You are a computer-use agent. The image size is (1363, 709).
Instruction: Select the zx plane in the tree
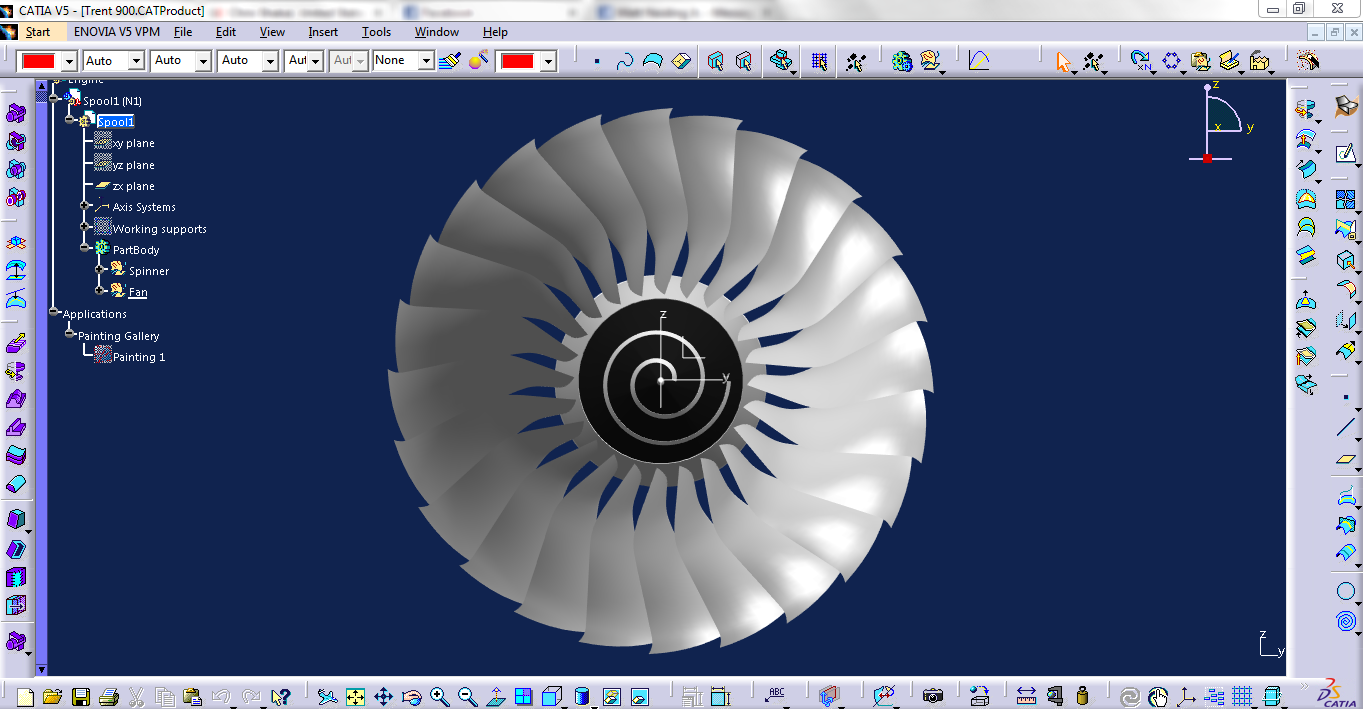coord(134,186)
